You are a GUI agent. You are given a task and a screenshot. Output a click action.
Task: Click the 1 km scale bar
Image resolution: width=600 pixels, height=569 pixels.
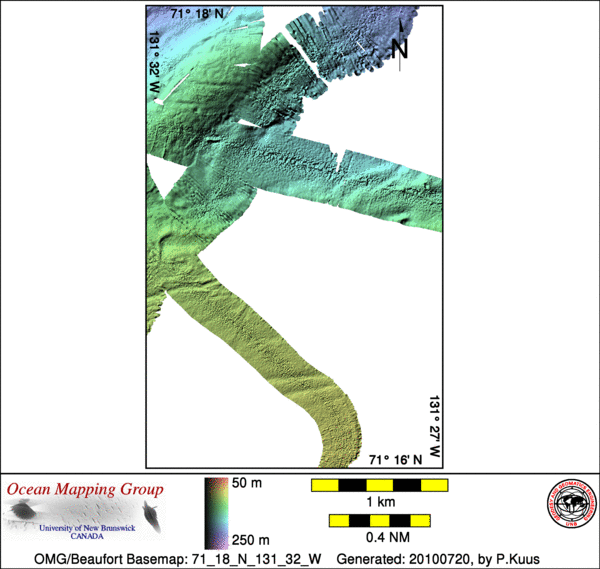point(378,486)
